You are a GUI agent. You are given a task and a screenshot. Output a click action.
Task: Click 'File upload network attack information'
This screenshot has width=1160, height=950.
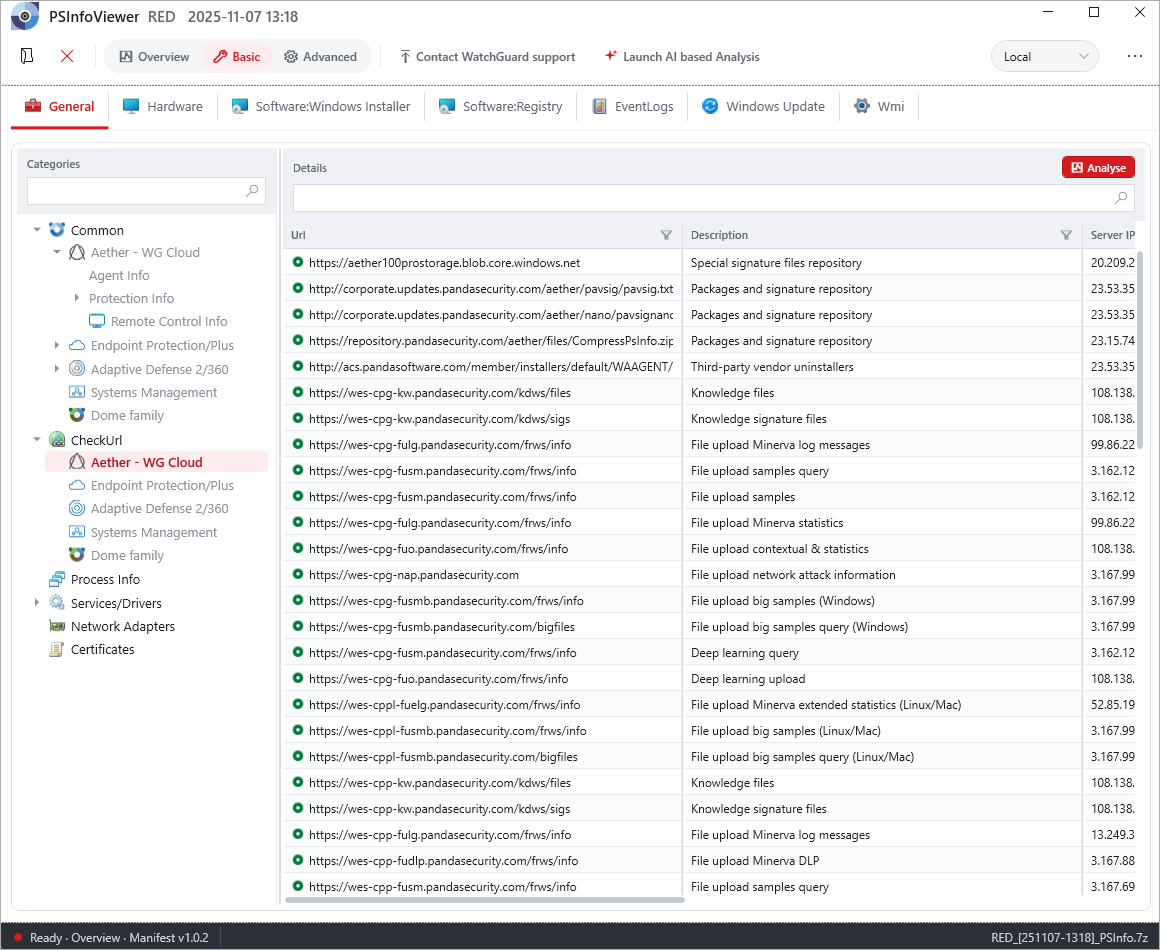coord(792,575)
